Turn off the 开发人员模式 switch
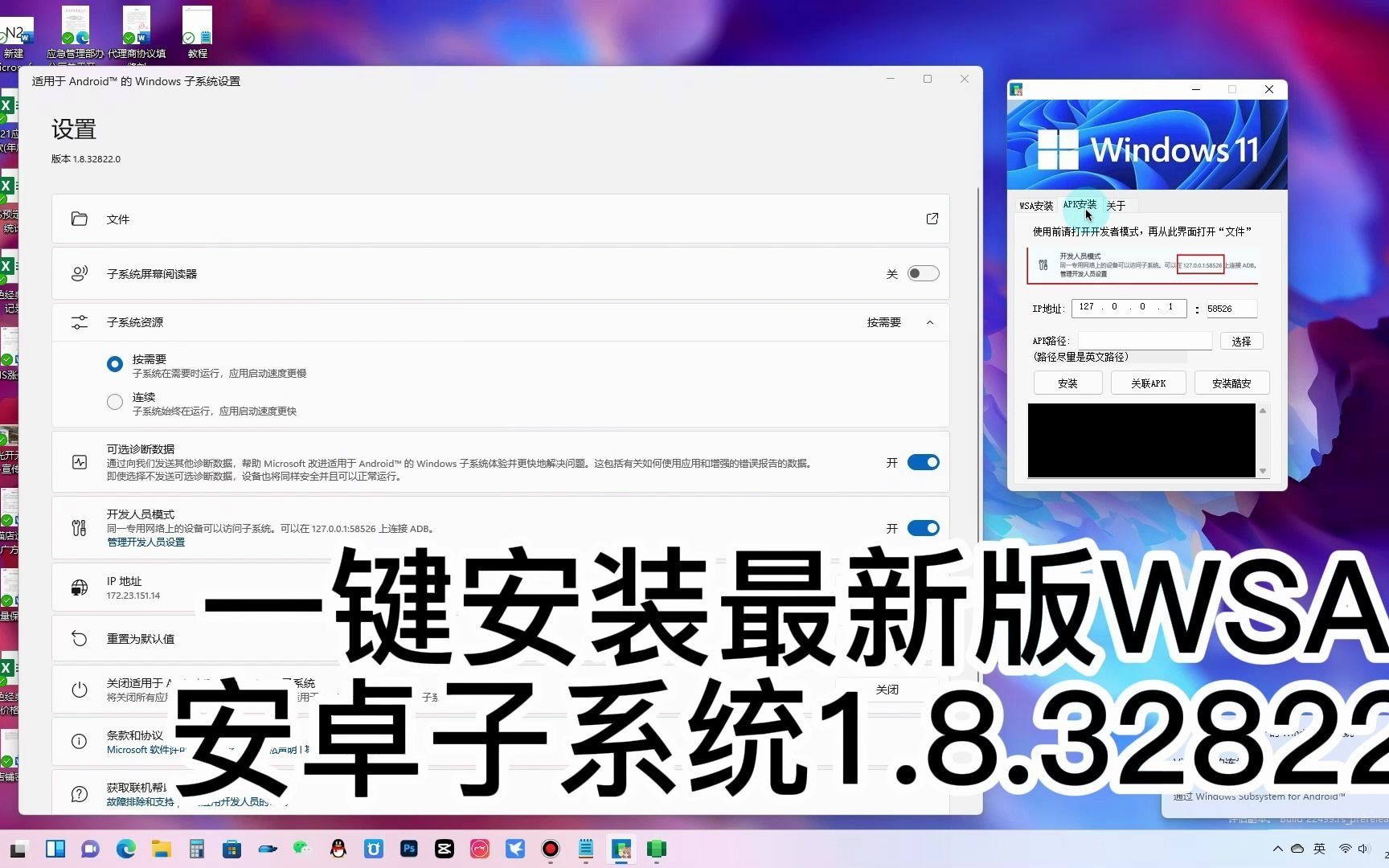This screenshot has height=868, width=1389. (923, 528)
